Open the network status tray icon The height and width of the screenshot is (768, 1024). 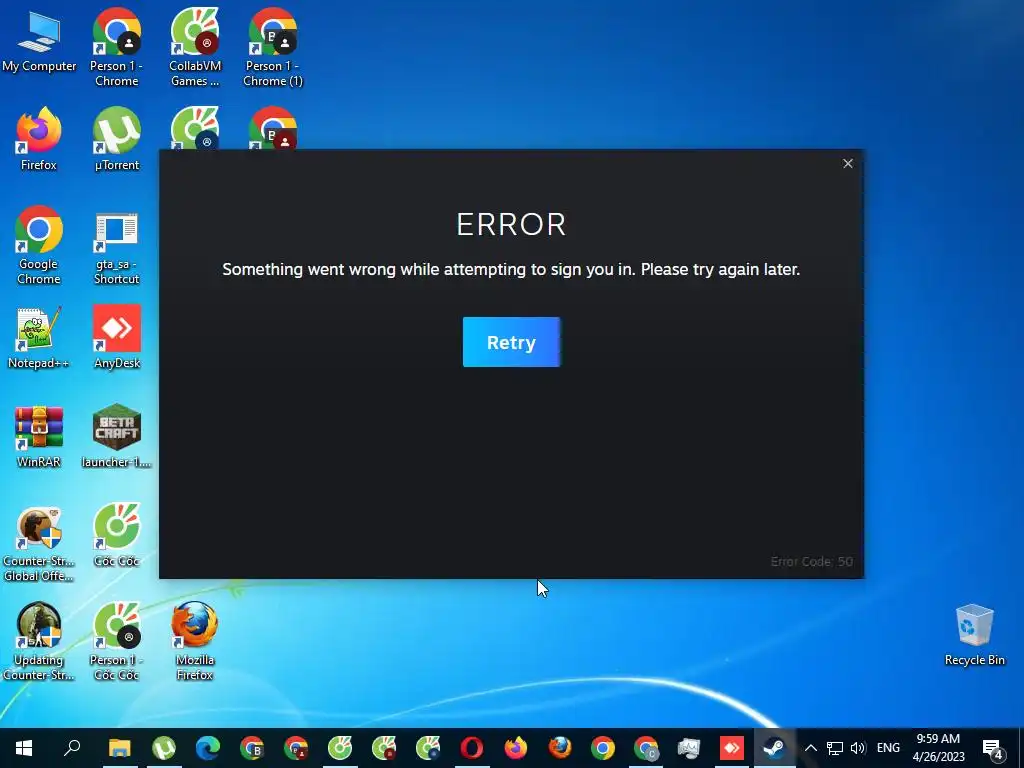tap(835, 748)
